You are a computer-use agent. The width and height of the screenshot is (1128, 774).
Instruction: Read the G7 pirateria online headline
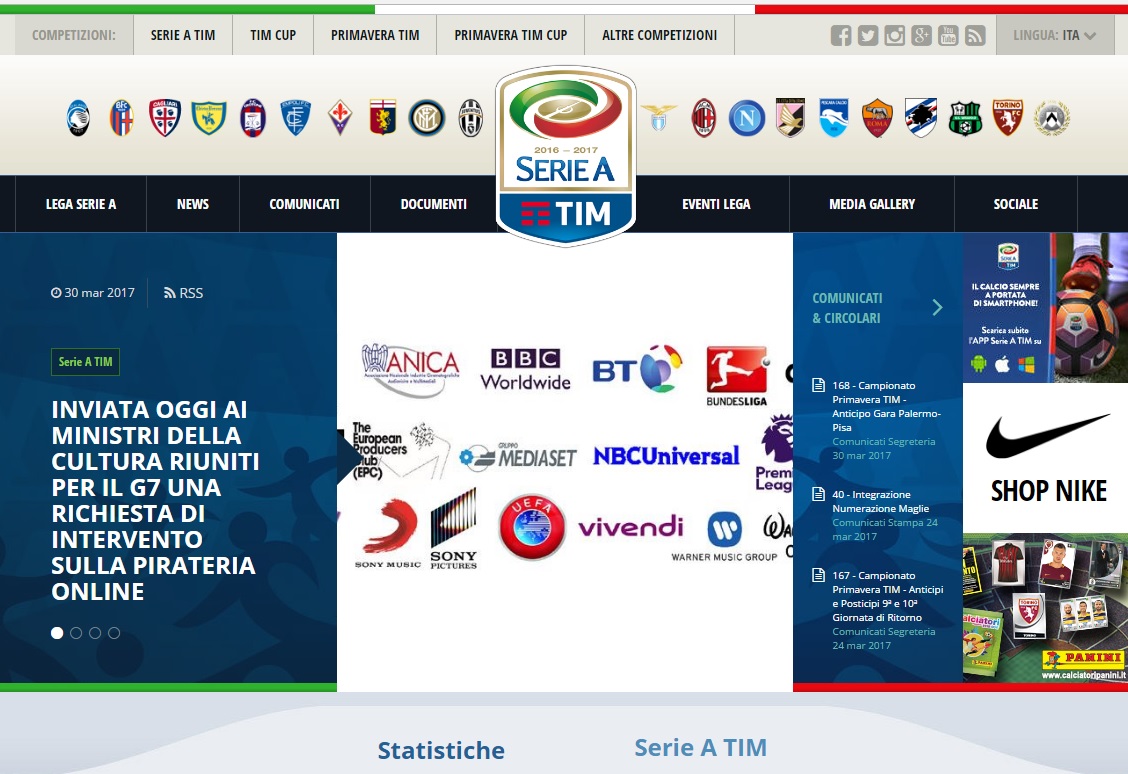(x=155, y=501)
